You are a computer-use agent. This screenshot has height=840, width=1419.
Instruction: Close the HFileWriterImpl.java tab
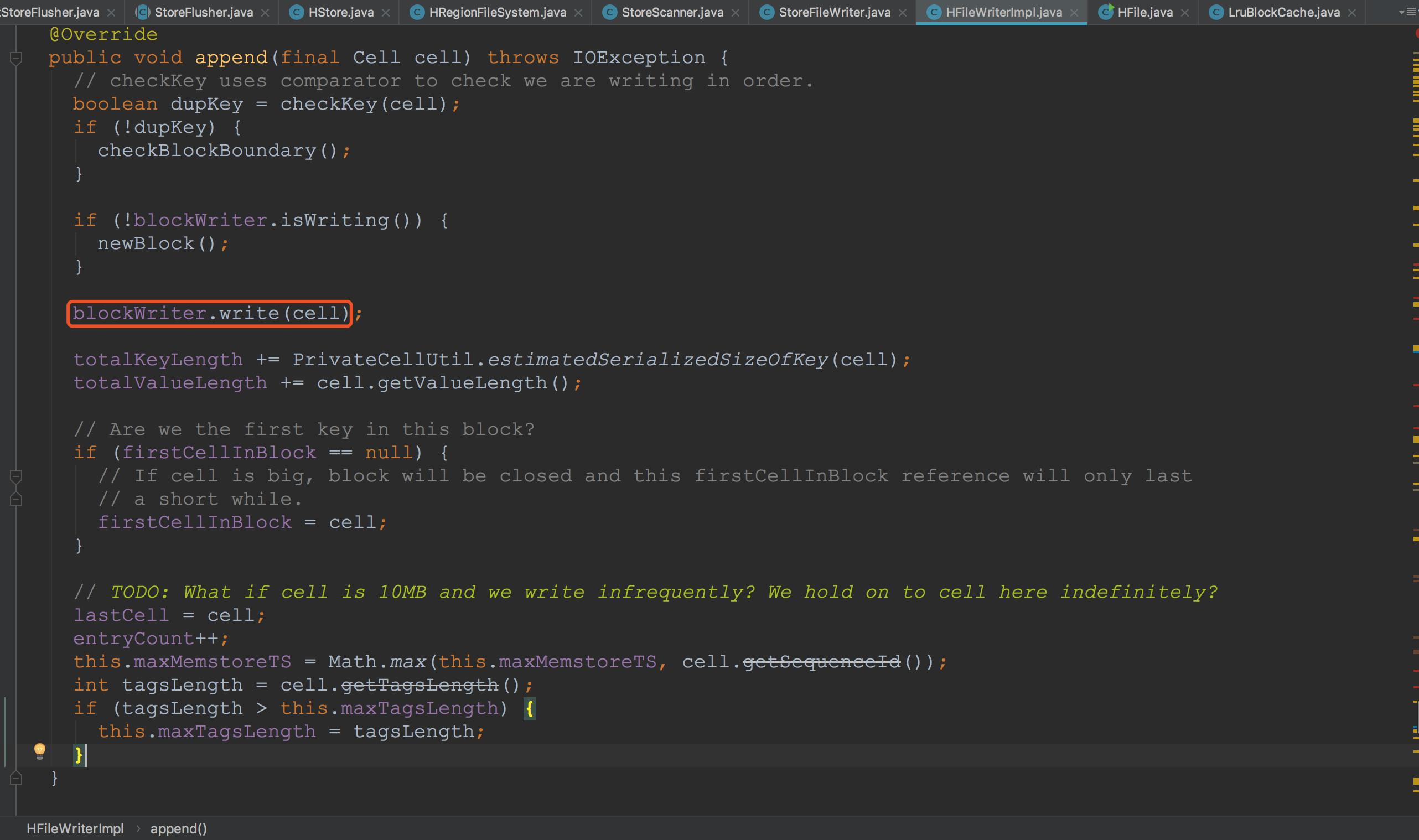[x=1074, y=13]
